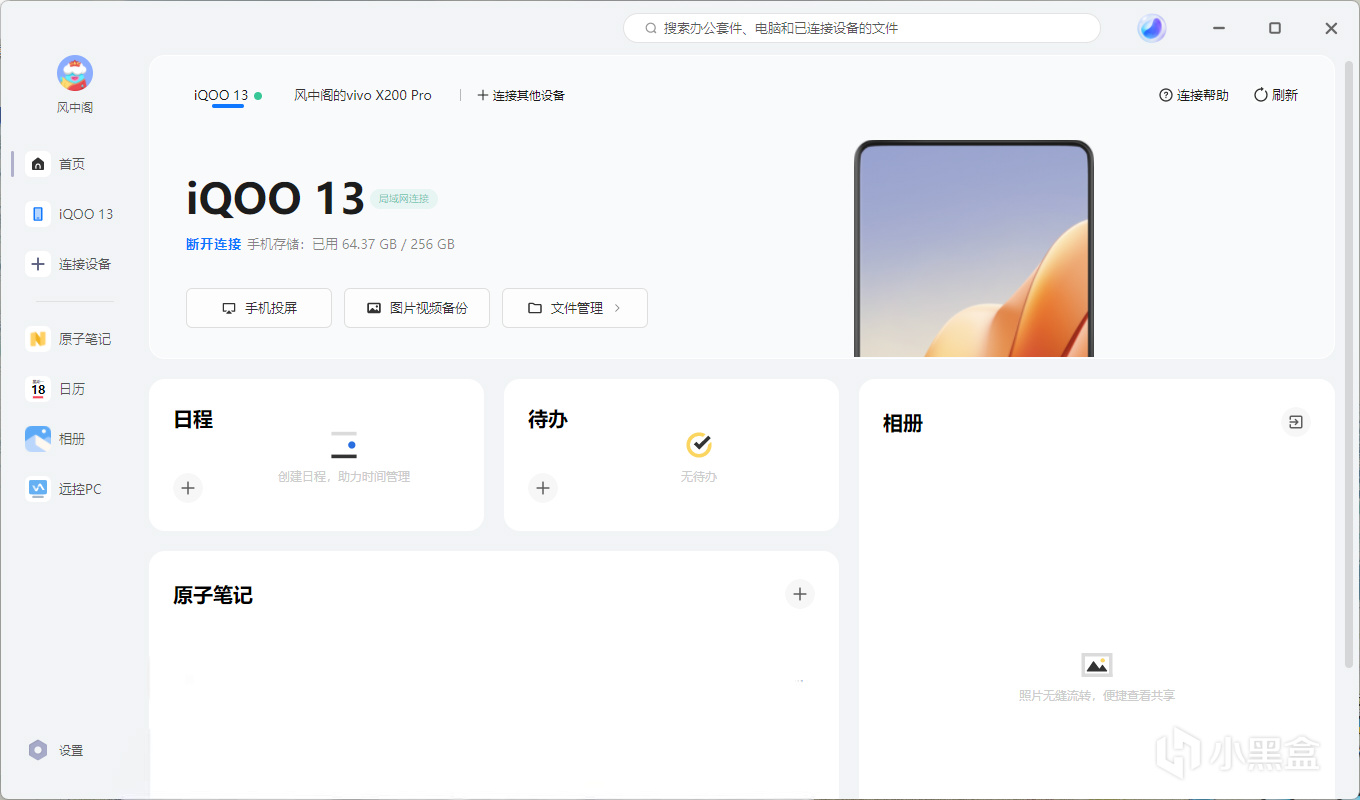Add a new 待办 to-do item

point(543,488)
